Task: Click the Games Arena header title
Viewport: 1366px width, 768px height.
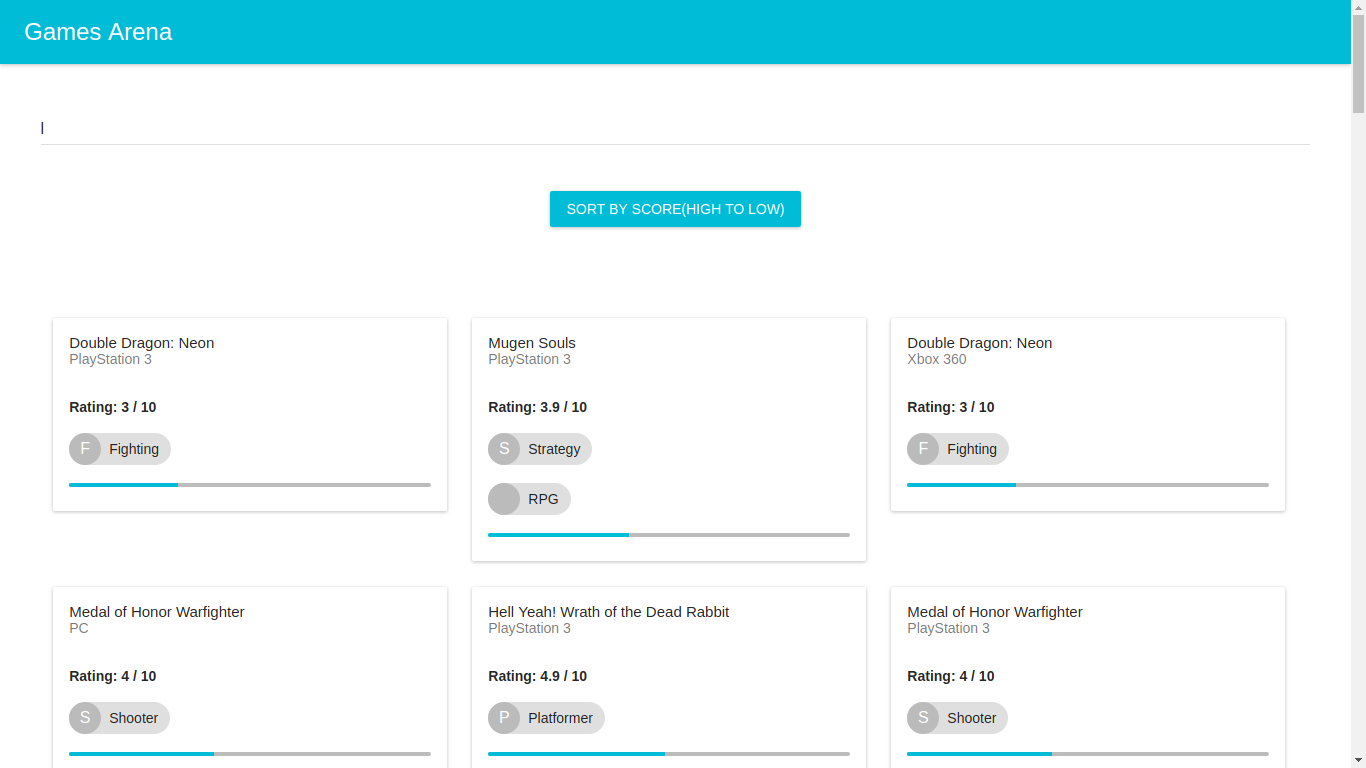Action: coord(98,32)
